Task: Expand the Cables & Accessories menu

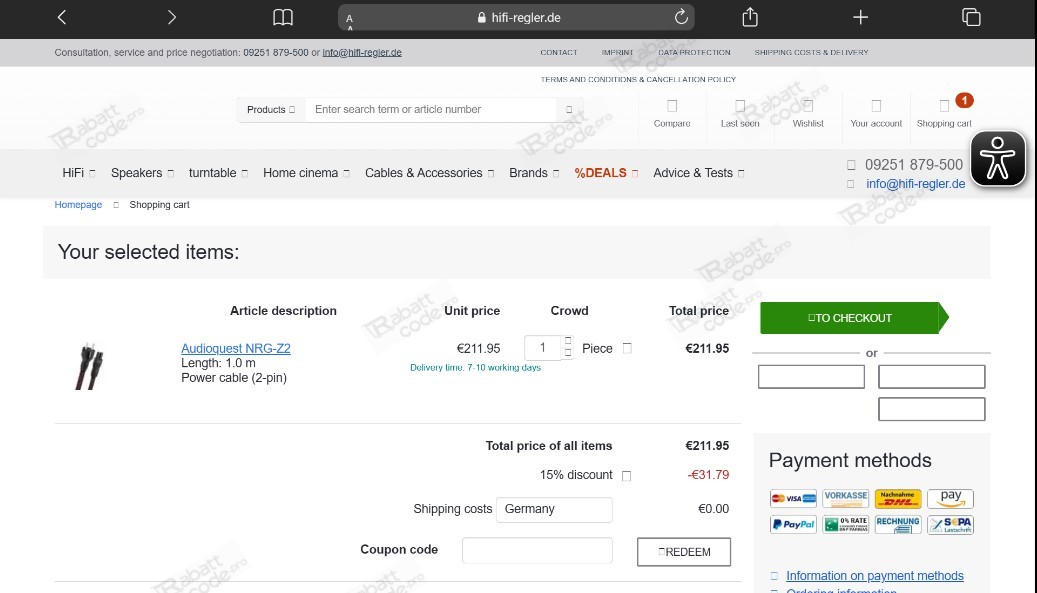Action: [429, 173]
